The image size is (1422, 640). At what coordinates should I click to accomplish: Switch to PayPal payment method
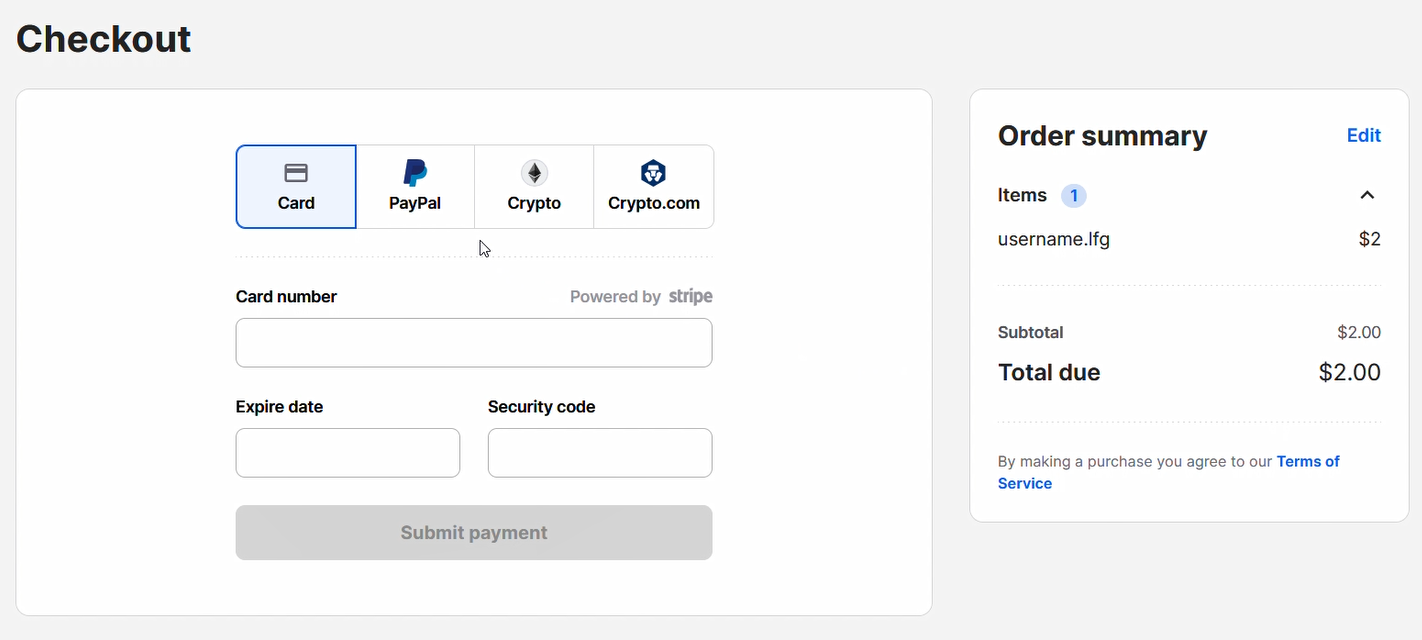click(415, 187)
